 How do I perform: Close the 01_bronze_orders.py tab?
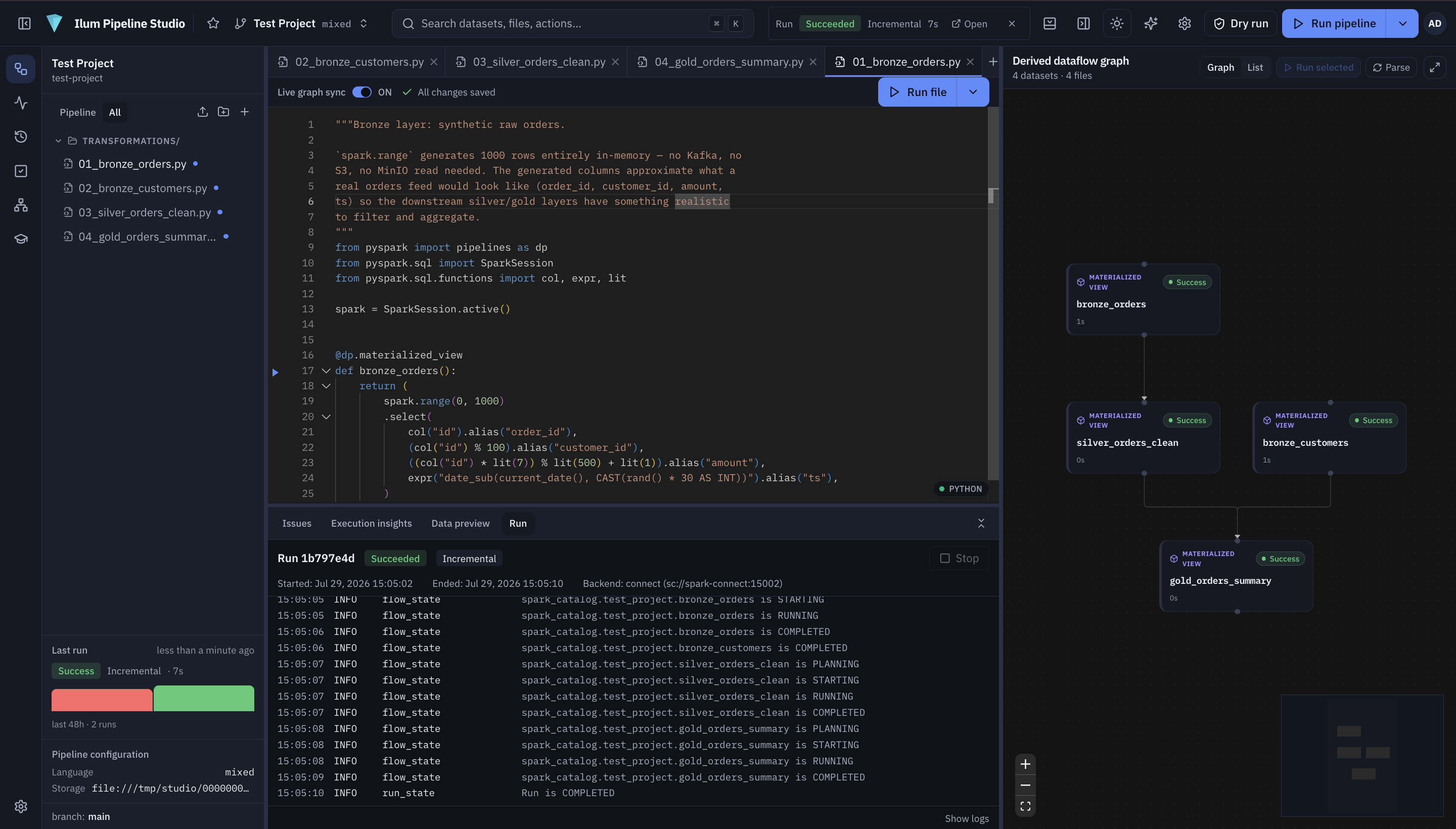click(x=970, y=62)
